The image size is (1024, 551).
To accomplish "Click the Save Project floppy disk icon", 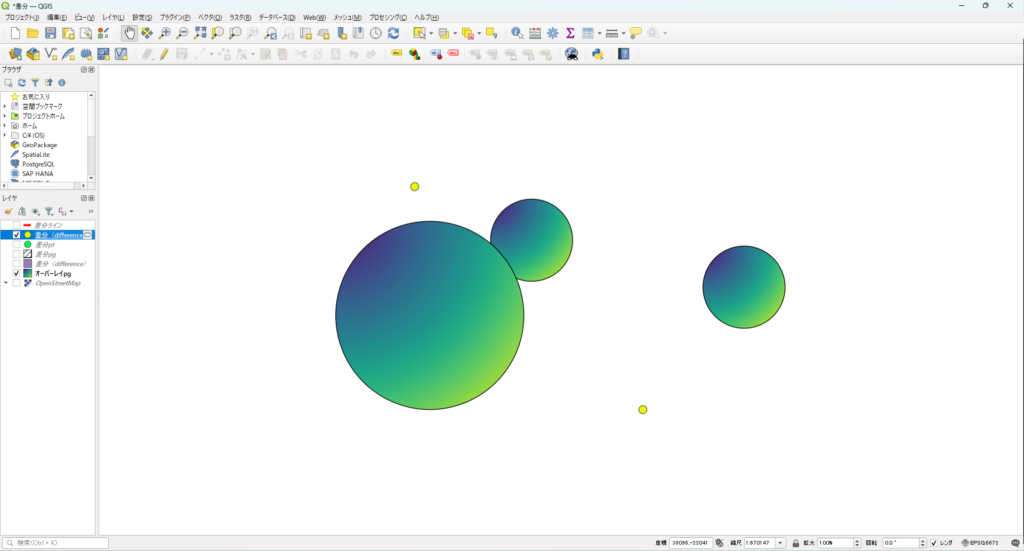I will 50,33.
